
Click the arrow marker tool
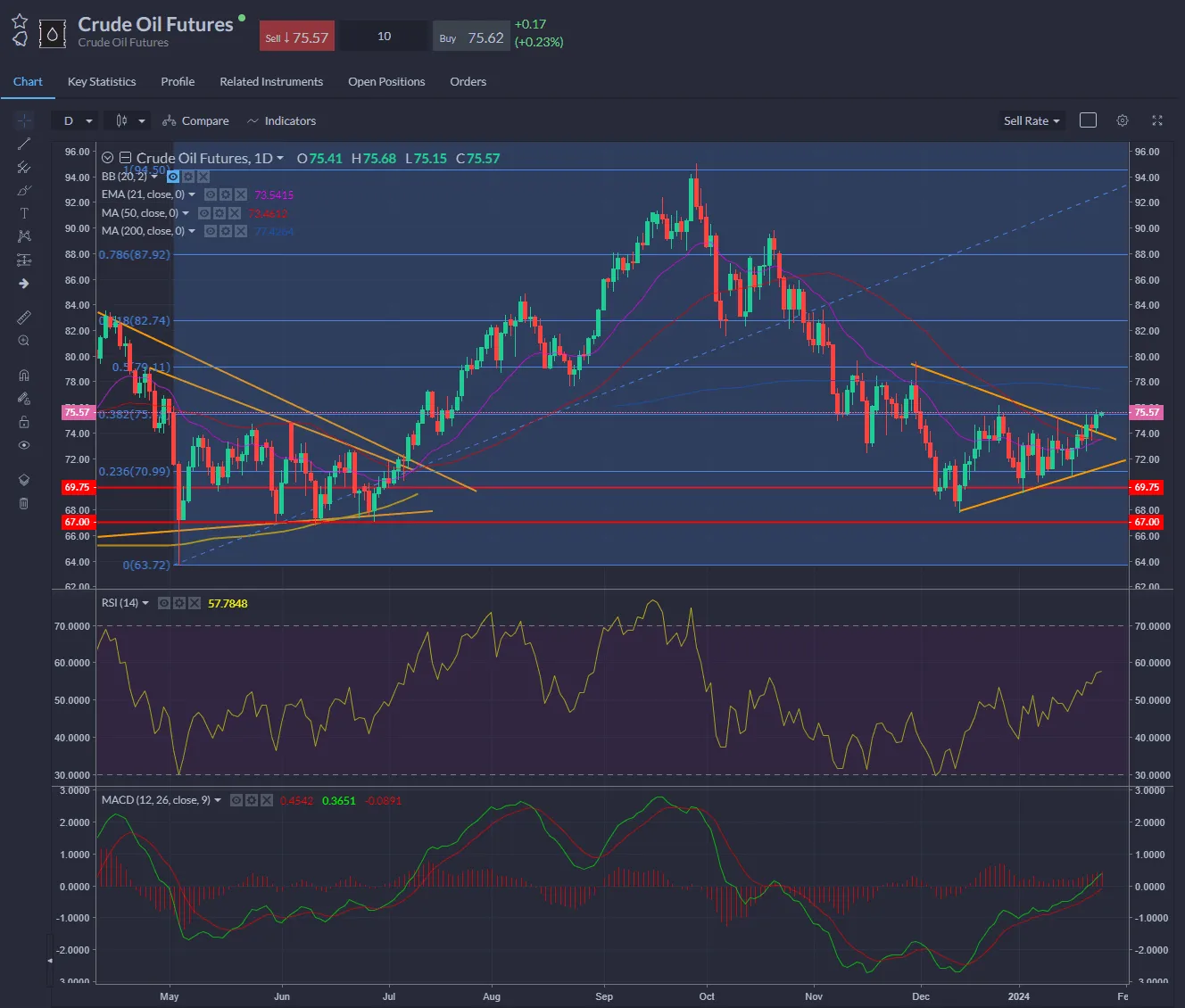pyautogui.click(x=24, y=284)
